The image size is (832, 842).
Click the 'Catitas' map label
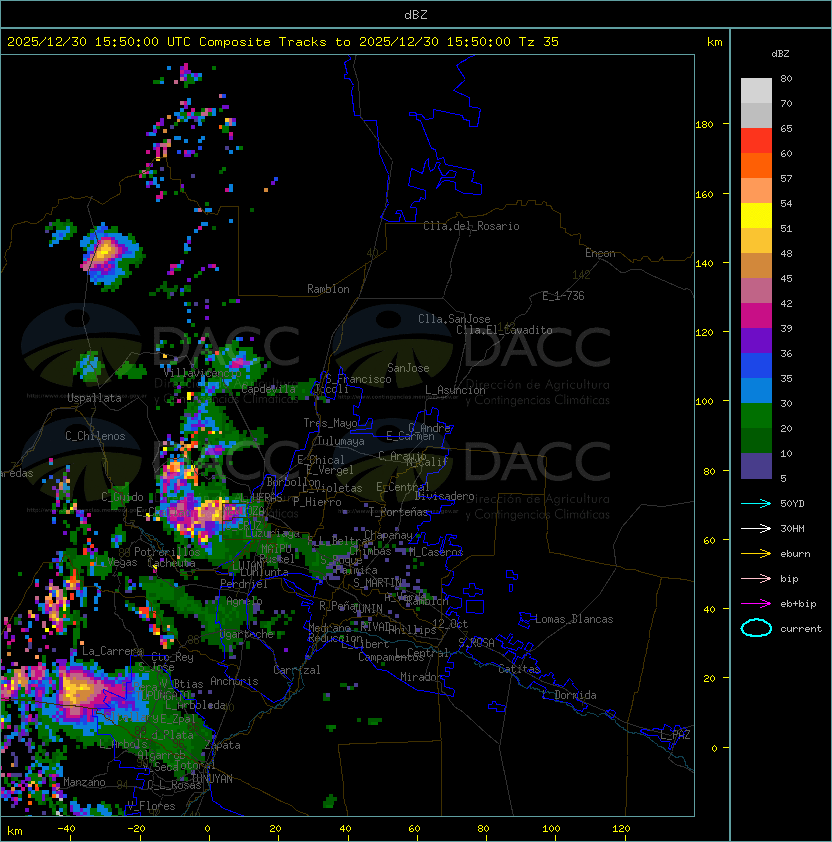click(519, 669)
